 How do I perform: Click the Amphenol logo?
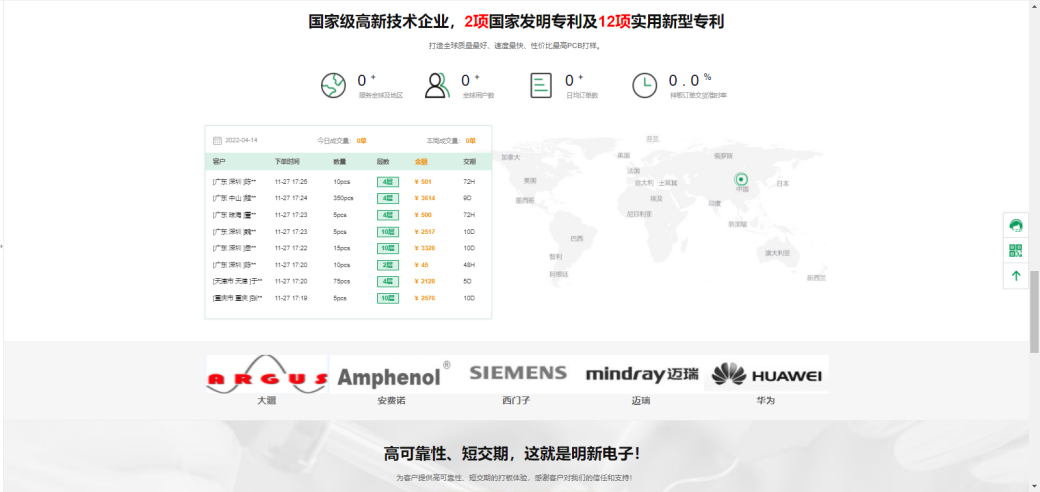pyautogui.click(x=391, y=376)
